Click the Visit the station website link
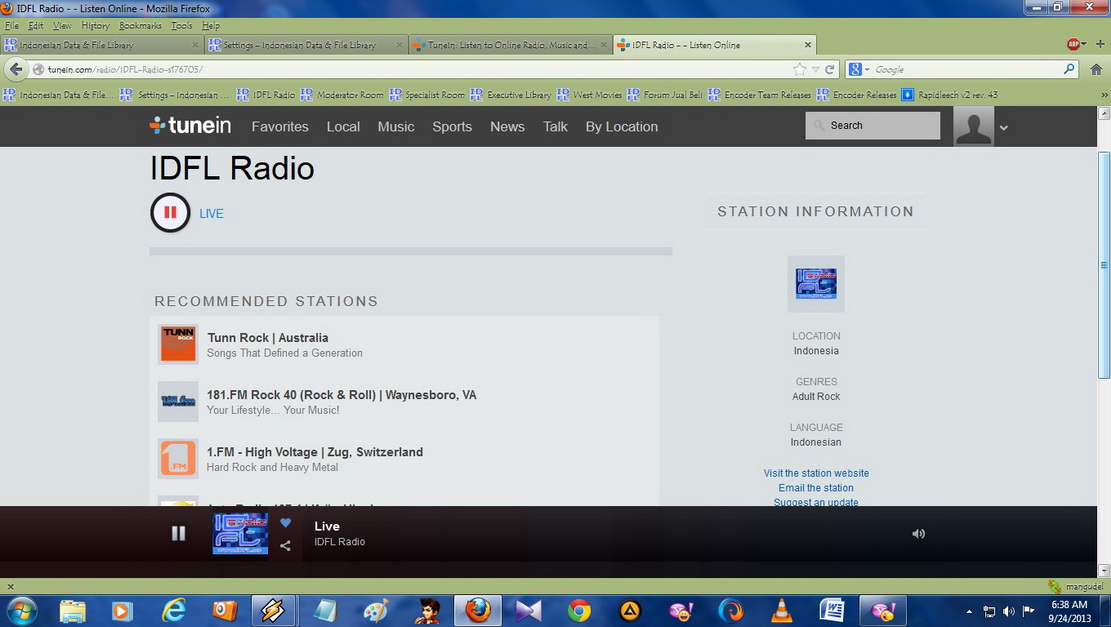The image size is (1111, 627). [x=816, y=473]
